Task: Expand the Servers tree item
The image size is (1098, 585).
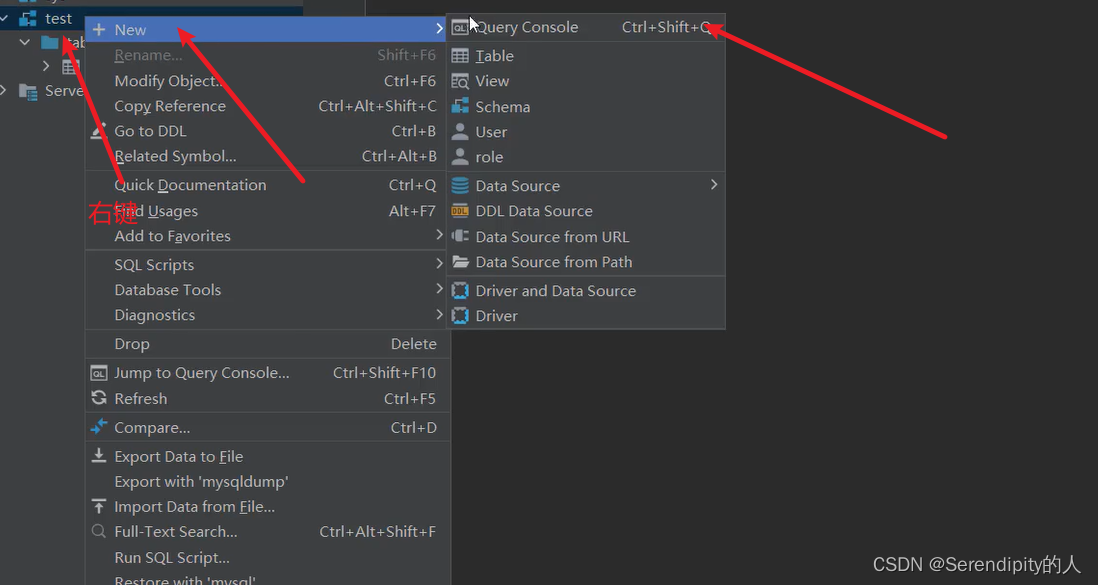Action: 3,90
